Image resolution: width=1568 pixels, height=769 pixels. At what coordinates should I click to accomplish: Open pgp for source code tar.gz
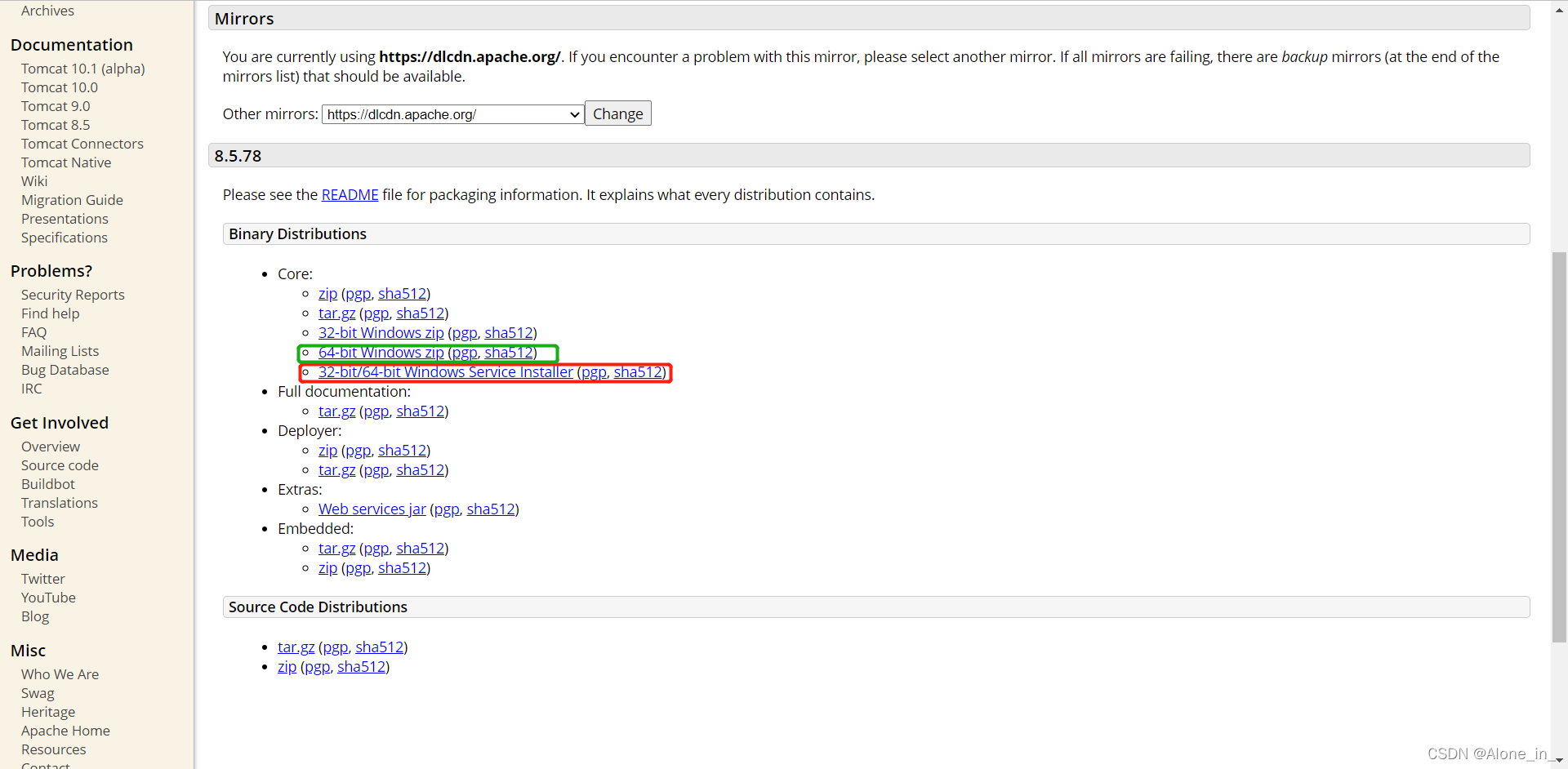click(335, 647)
